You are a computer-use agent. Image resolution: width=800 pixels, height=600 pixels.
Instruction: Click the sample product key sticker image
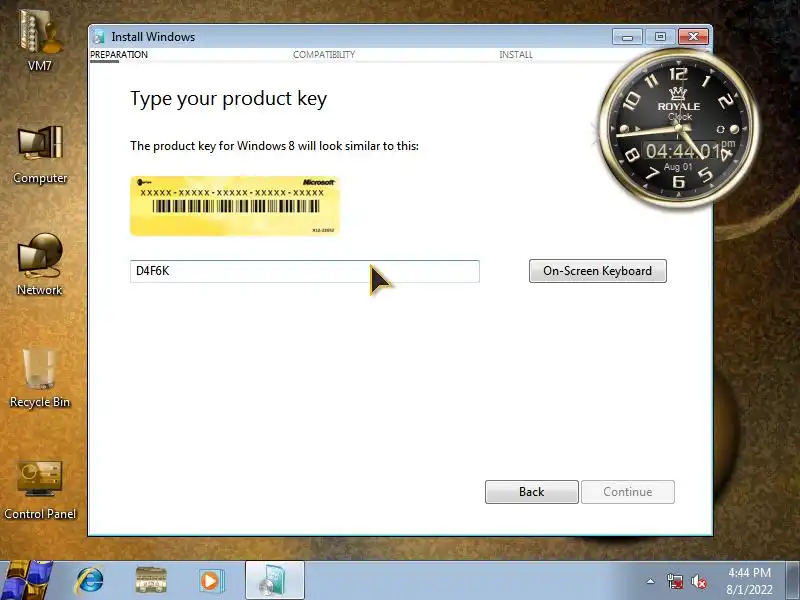[x=235, y=206]
